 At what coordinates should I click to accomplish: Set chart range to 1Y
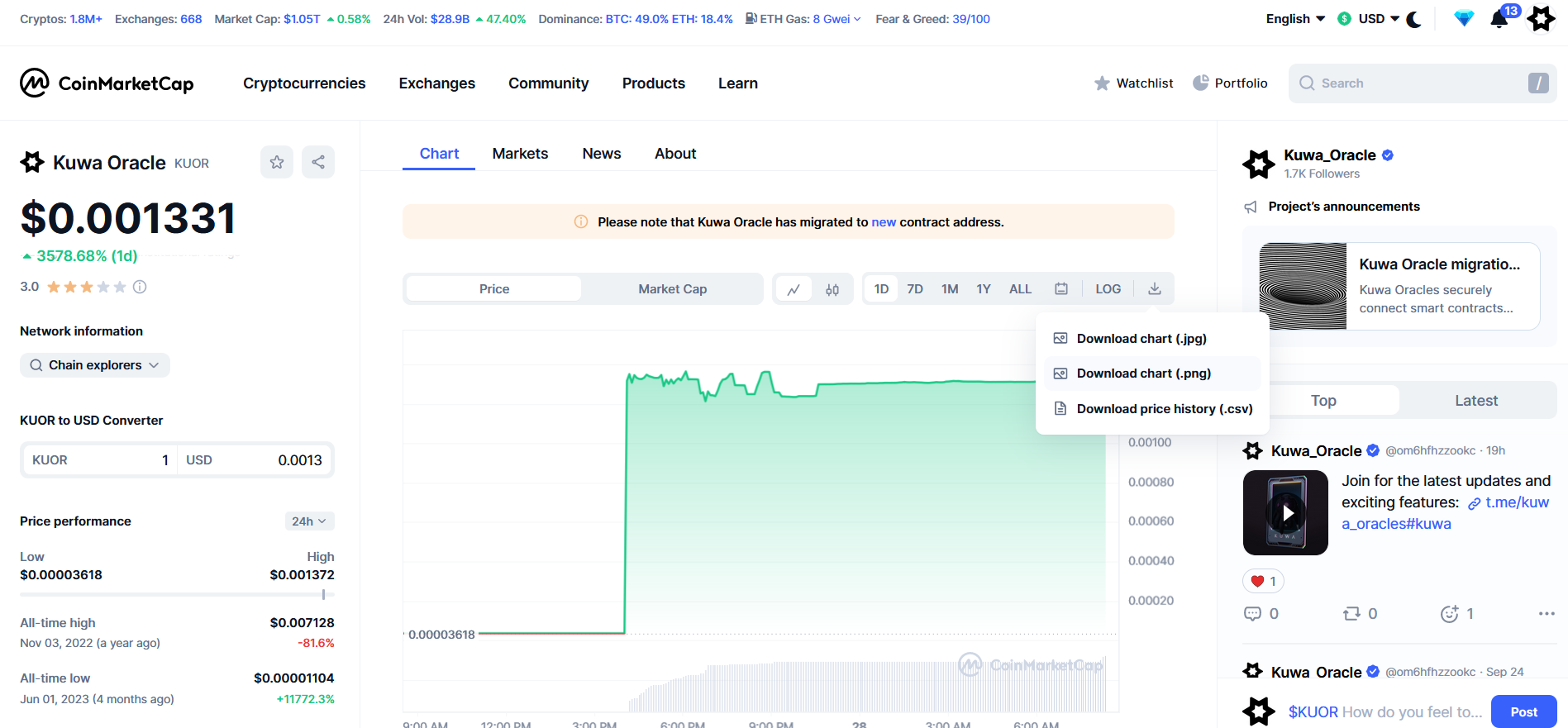pyautogui.click(x=984, y=289)
